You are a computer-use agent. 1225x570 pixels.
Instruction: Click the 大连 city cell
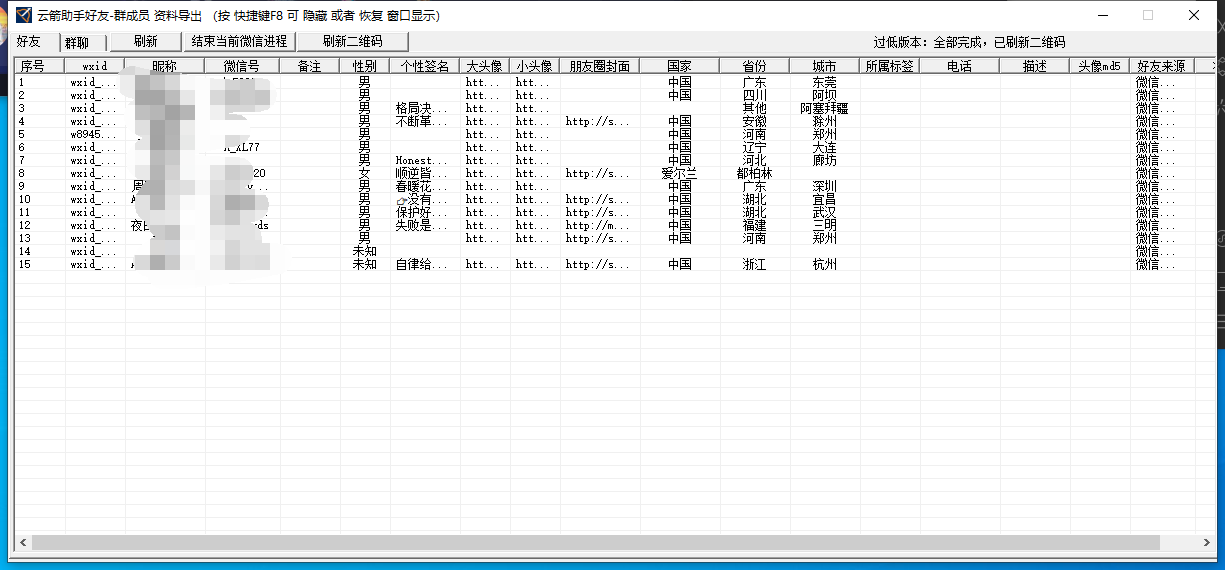click(824, 147)
